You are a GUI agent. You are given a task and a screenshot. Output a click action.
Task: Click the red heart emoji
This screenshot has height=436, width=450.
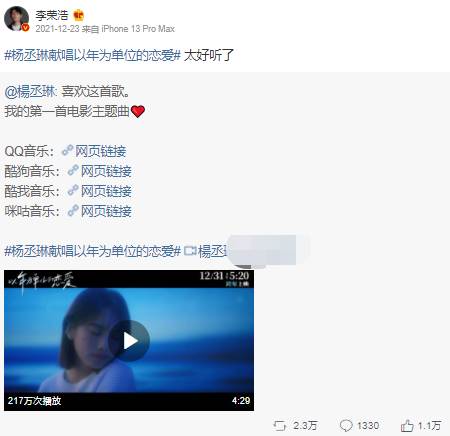(x=138, y=111)
